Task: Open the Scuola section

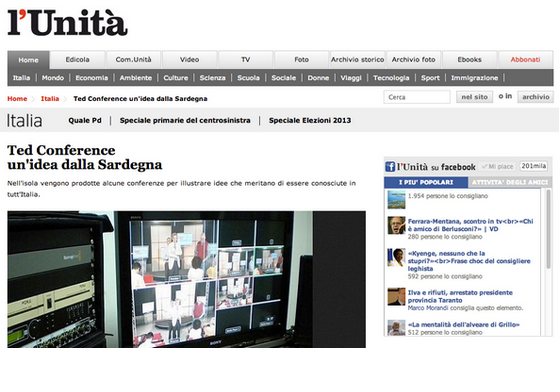Action: pyautogui.click(x=249, y=78)
